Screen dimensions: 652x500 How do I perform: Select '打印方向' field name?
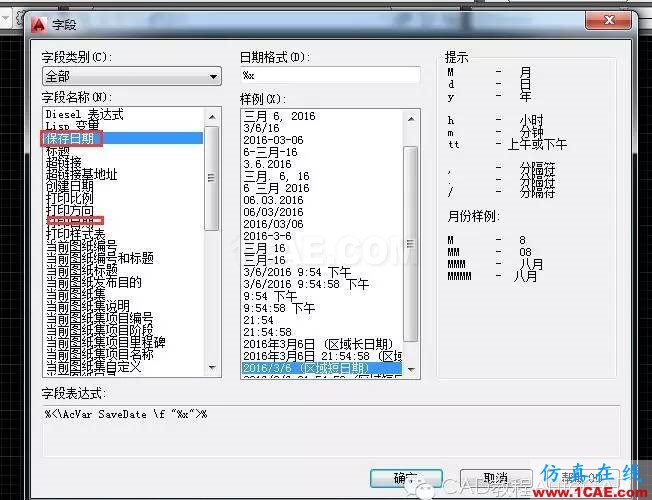coord(69,210)
